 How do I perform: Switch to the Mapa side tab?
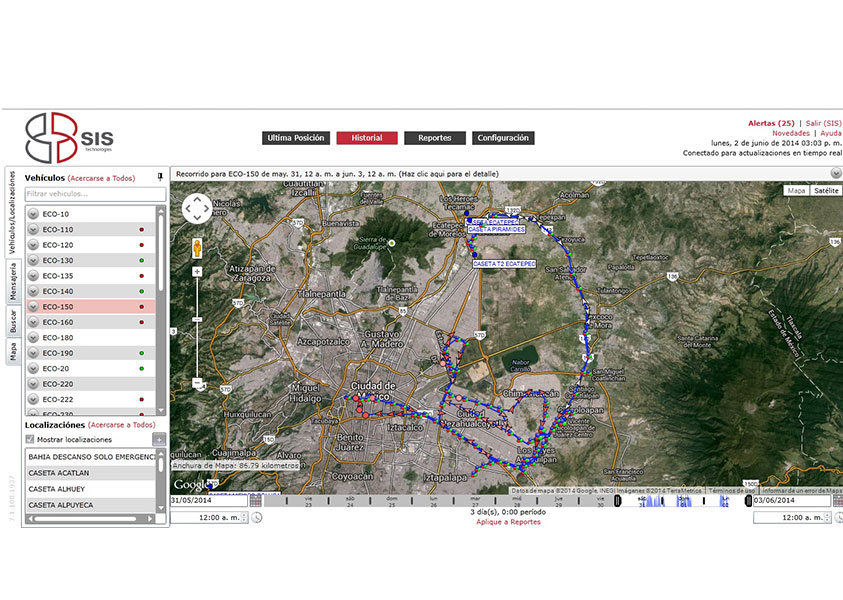(13, 351)
